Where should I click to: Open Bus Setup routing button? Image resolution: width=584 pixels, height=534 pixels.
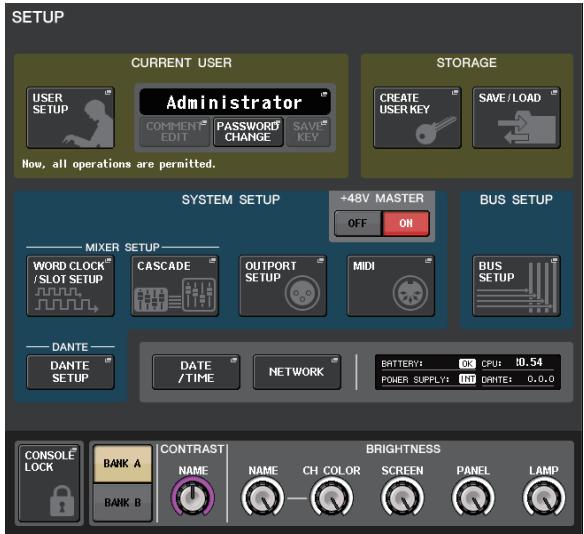coord(516,286)
